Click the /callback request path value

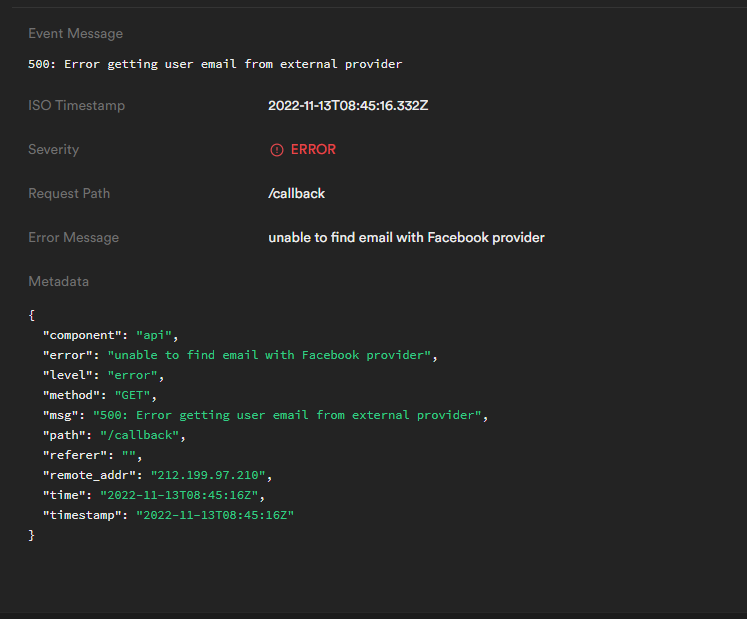[x=296, y=194]
